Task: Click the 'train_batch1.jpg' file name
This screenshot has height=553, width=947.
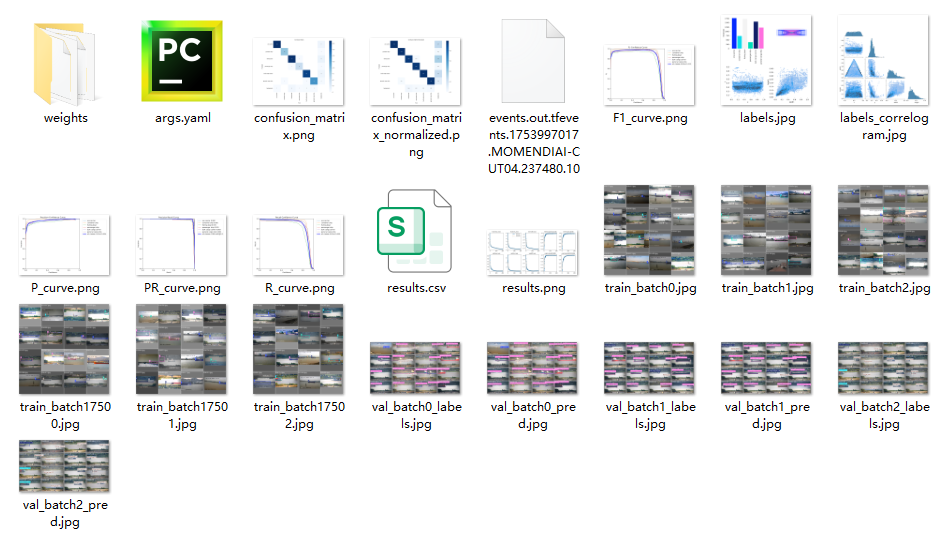Action: pos(768,289)
